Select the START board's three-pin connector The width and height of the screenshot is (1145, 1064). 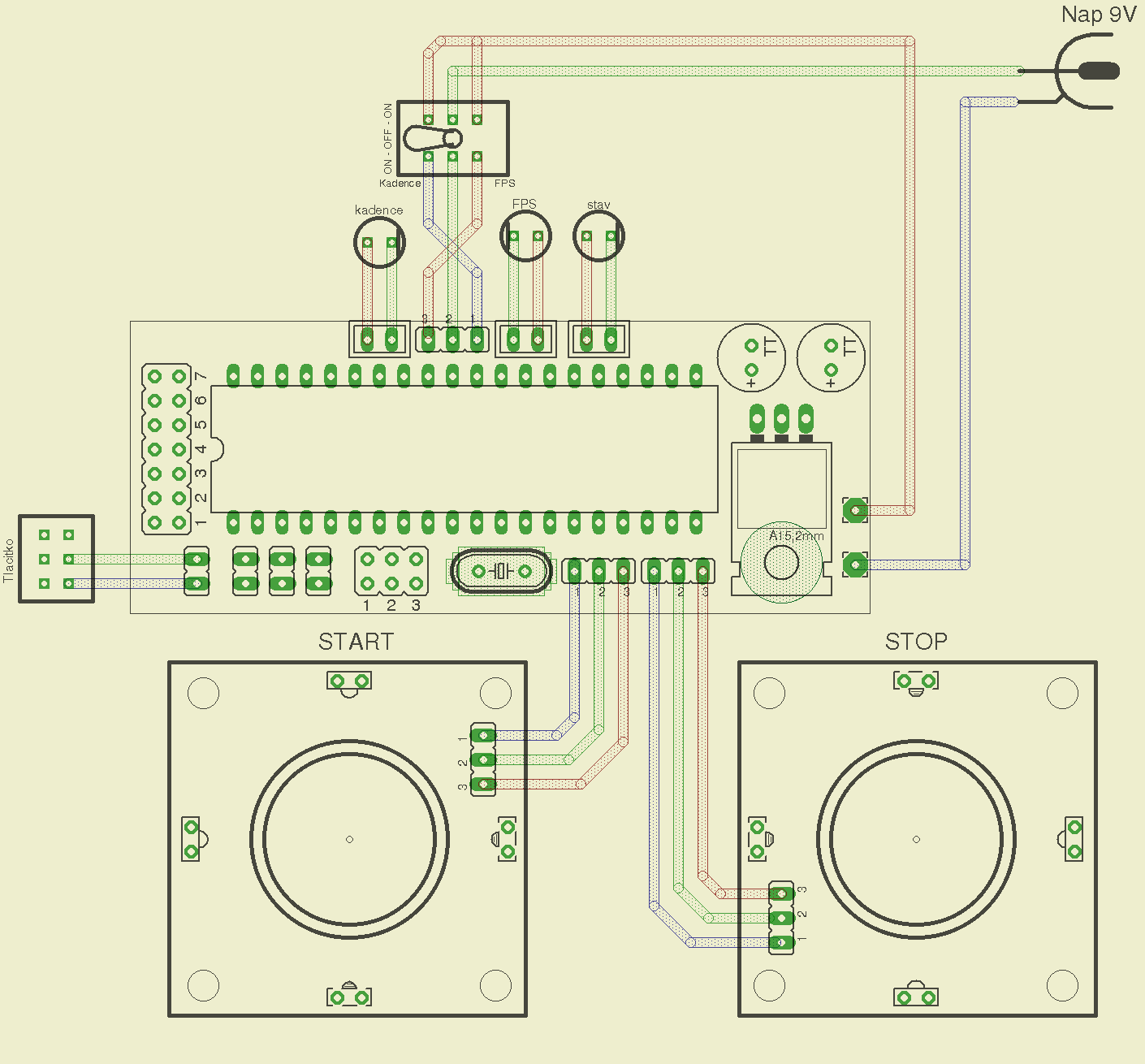point(483,759)
